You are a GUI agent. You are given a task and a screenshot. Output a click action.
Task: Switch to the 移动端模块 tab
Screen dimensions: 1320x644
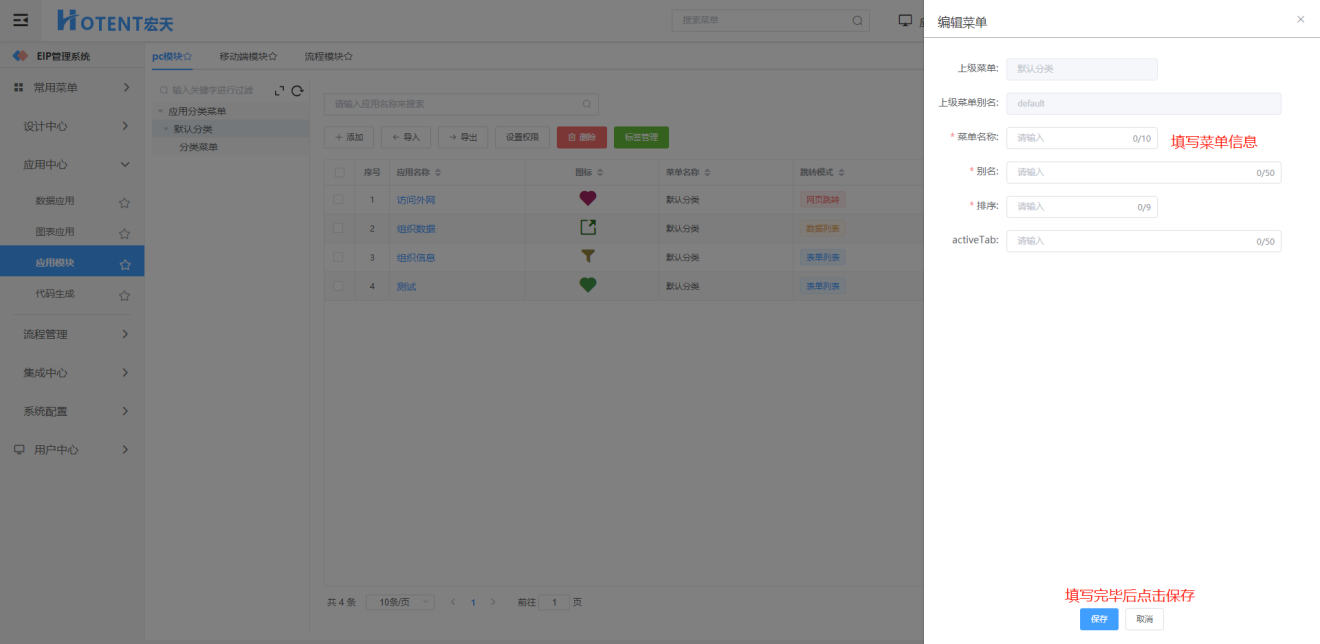248,57
